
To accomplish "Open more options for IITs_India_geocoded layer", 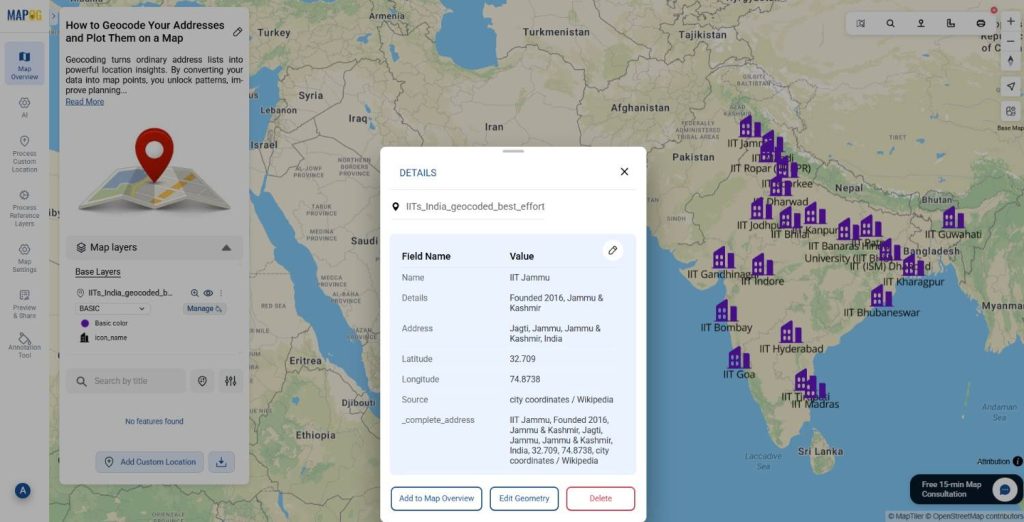I will click(x=221, y=293).
